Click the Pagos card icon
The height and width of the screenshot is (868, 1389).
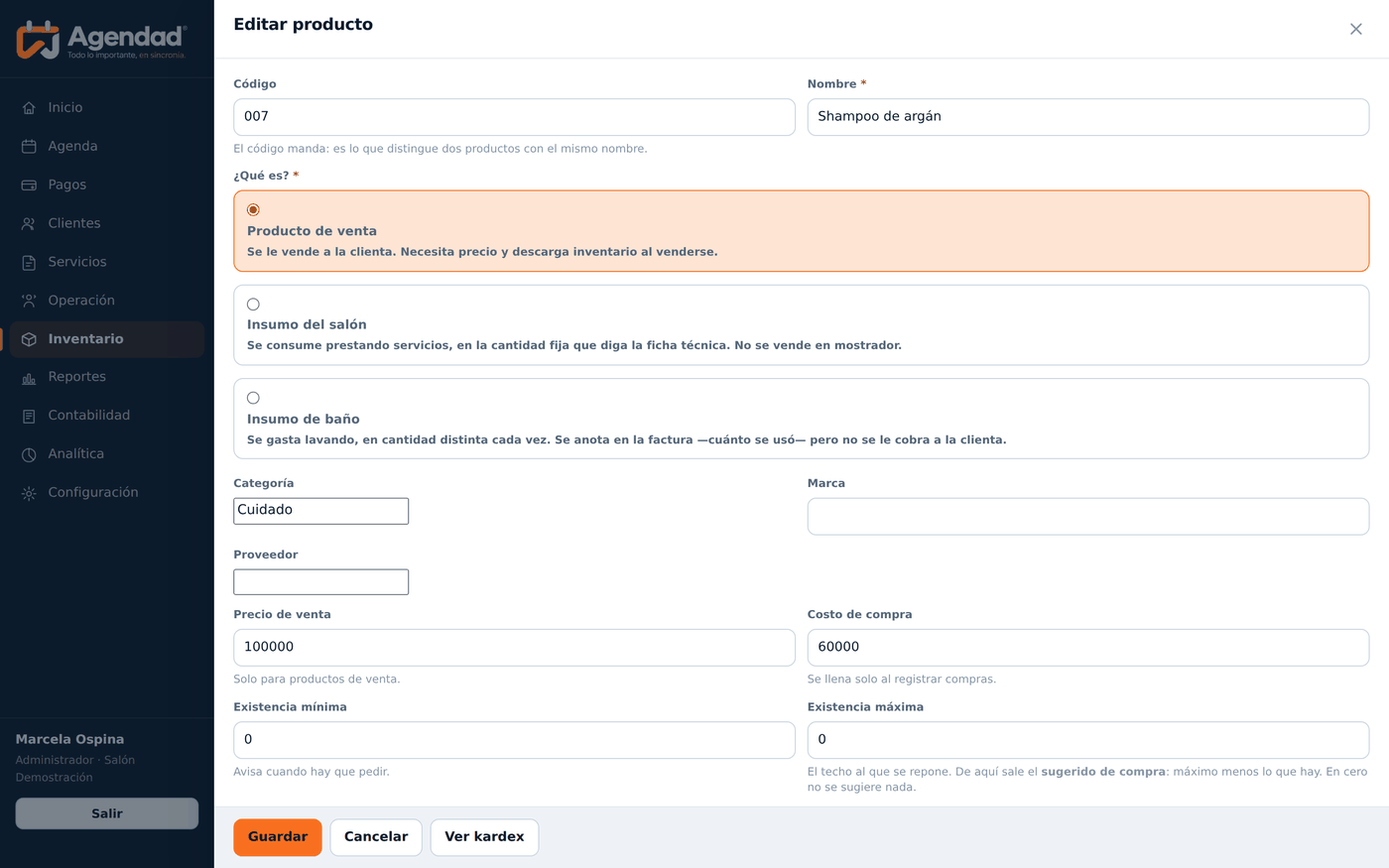coord(29,186)
